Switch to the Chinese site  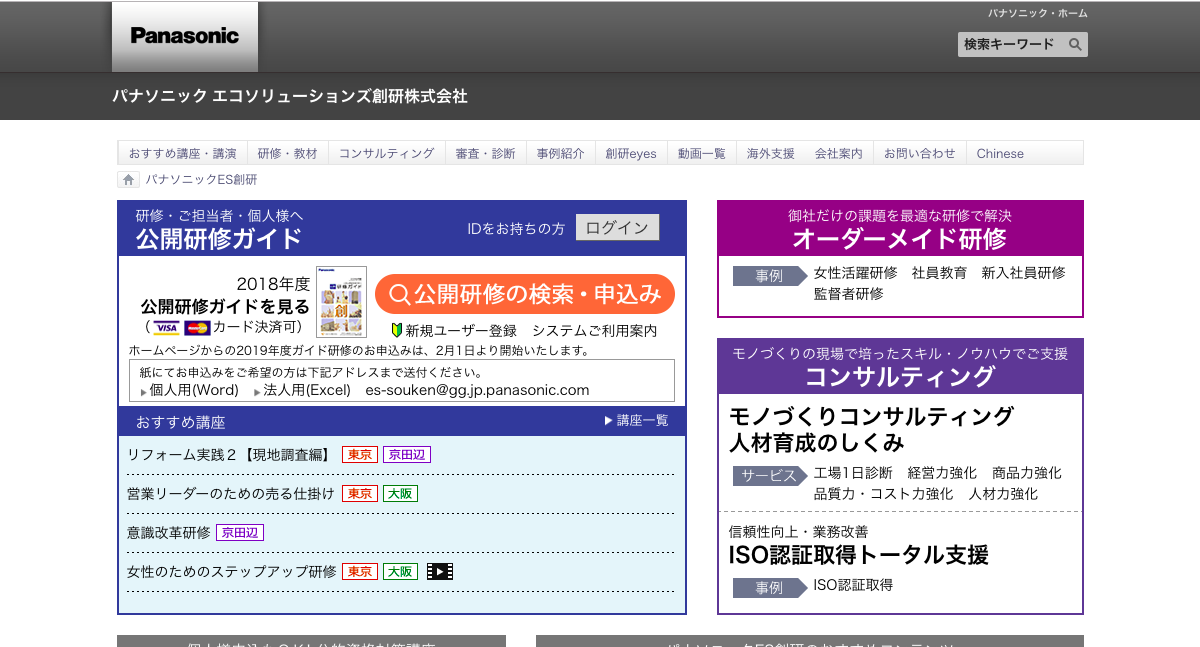[x=1000, y=153]
